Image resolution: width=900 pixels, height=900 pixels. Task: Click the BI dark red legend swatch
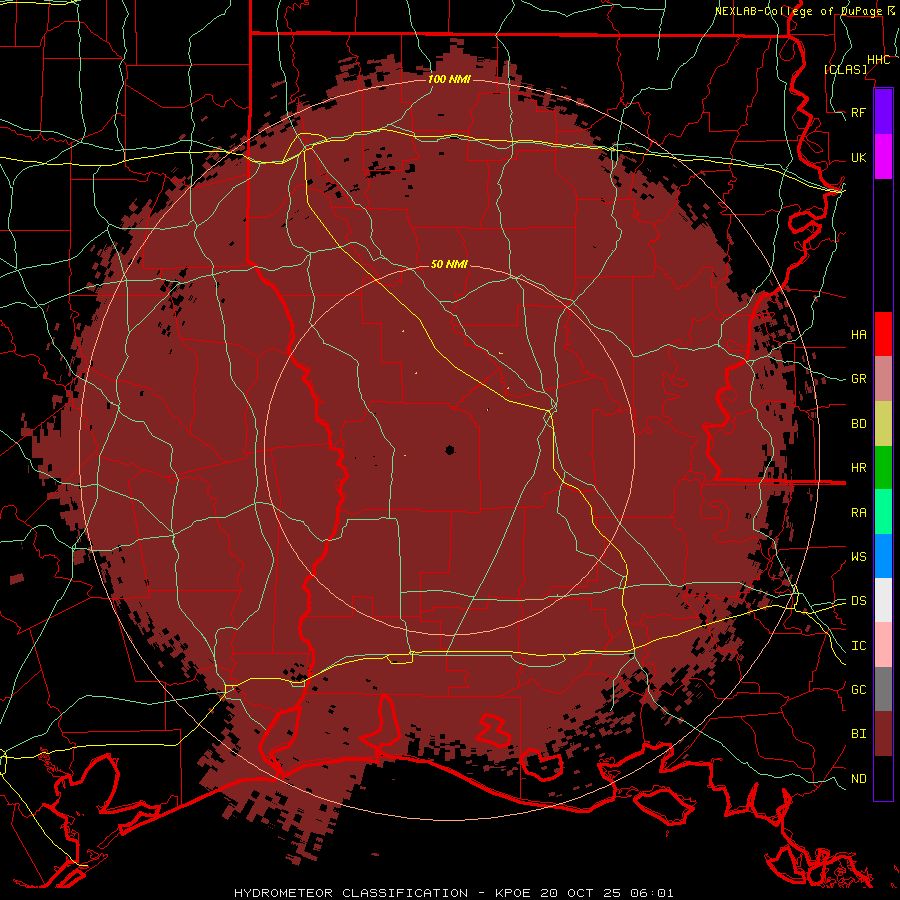click(883, 734)
